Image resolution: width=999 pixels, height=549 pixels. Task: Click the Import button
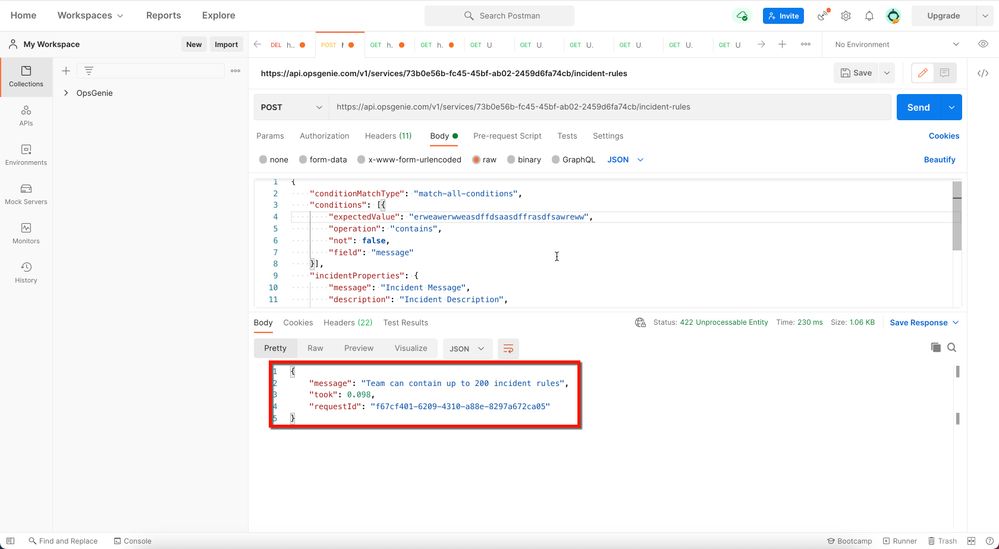point(226,45)
